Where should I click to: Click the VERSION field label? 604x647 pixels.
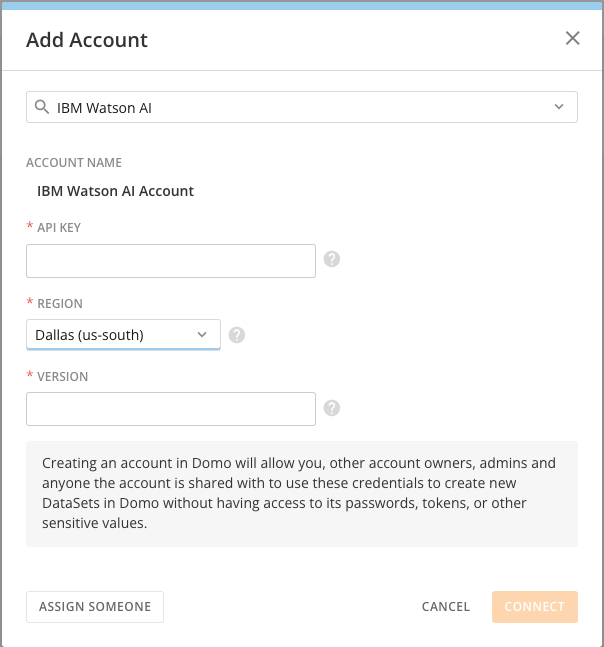point(62,377)
